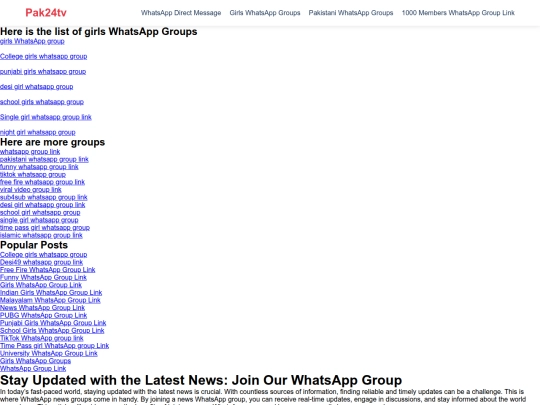Open 'time pass girl whatsapp group' in more groups
The width and height of the screenshot is (540, 405).
45,227
